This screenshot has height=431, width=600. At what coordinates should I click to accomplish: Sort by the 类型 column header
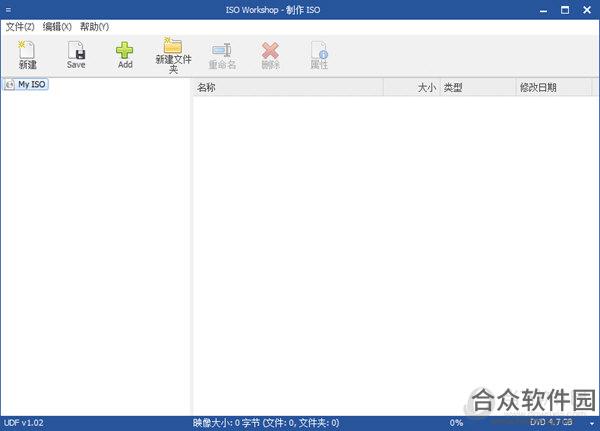click(x=478, y=88)
